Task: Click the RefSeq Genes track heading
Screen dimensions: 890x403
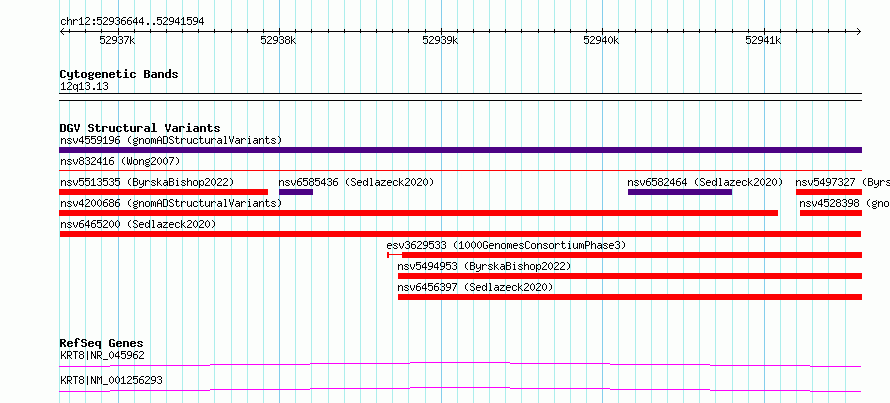Action: [102, 343]
